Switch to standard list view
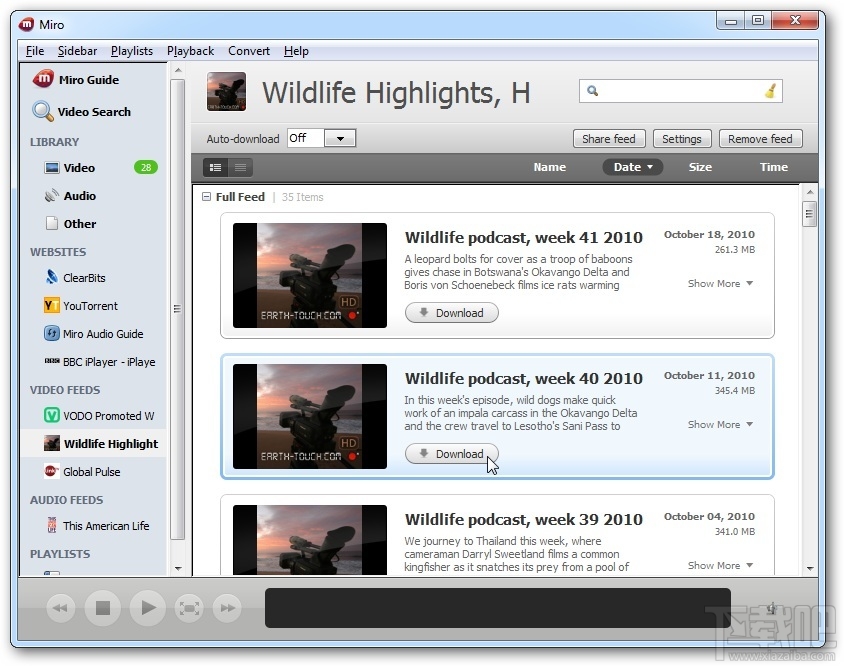 click(x=215, y=167)
